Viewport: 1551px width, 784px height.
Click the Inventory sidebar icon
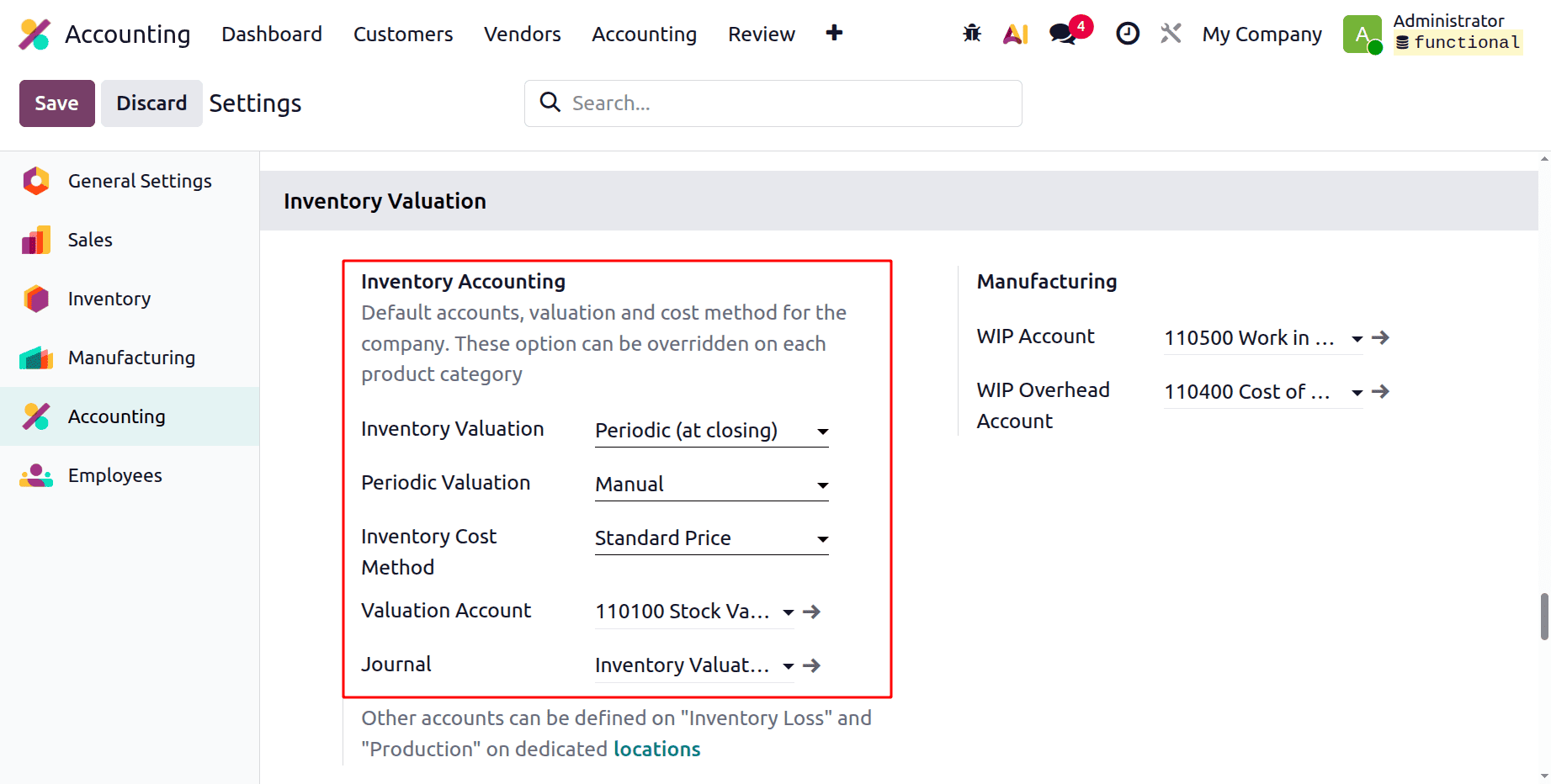[x=36, y=299]
